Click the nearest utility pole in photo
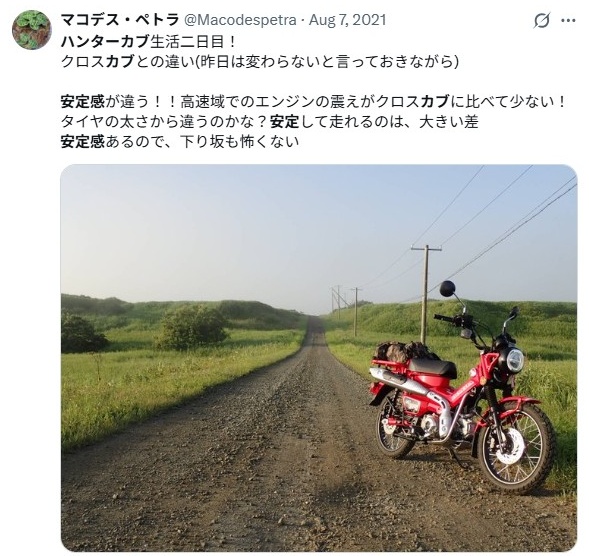The image size is (589, 556). click(426, 294)
